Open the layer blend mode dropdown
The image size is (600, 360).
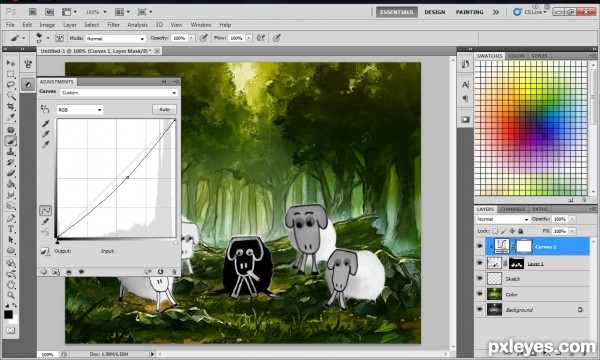[x=502, y=219]
